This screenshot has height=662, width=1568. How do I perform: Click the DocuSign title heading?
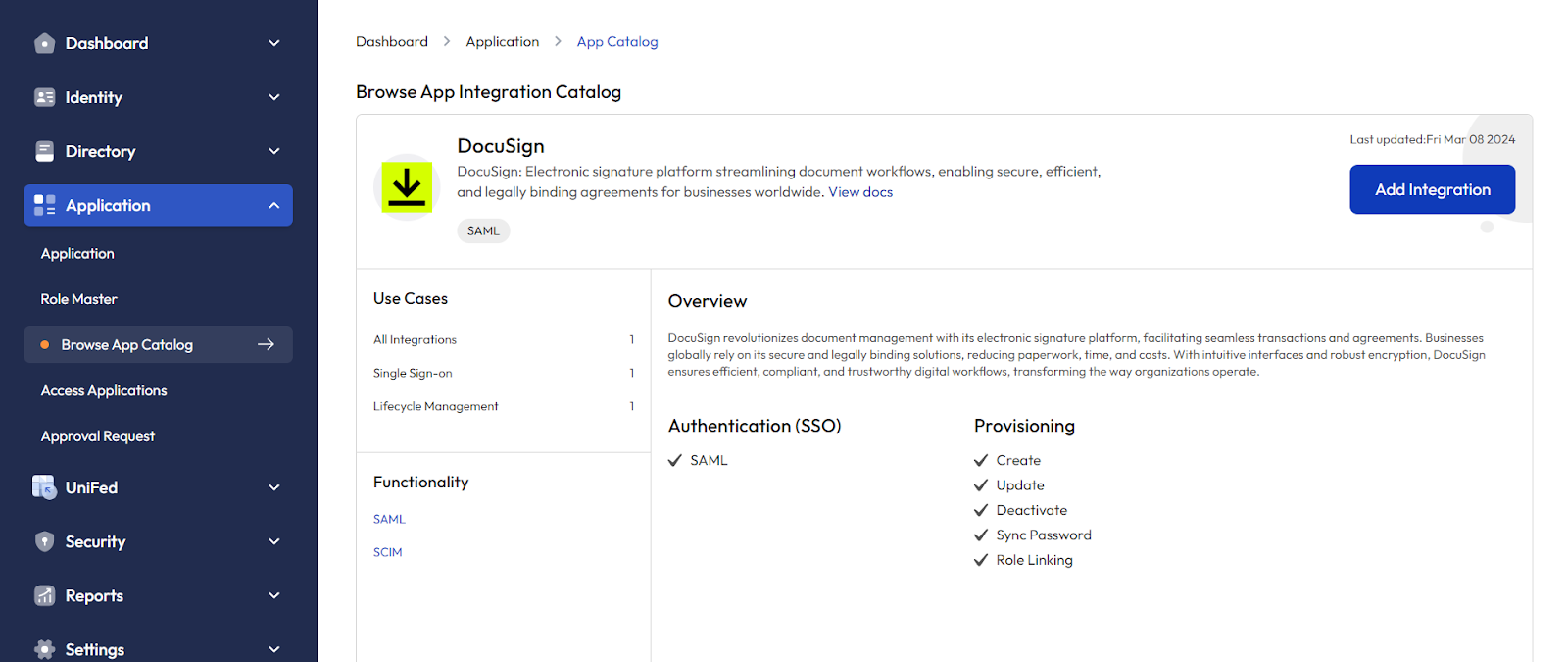[x=501, y=146]
